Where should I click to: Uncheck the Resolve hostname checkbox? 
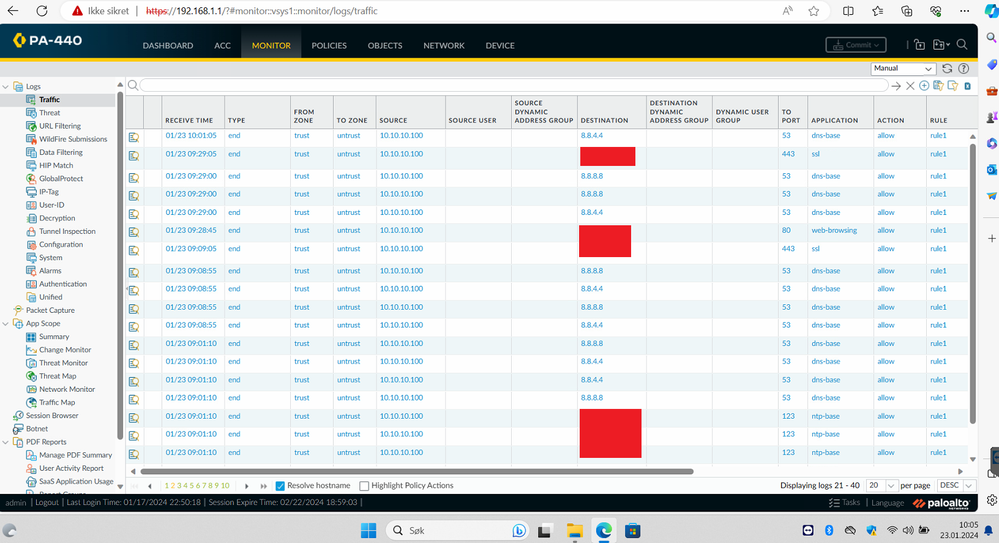pos(280,486)
